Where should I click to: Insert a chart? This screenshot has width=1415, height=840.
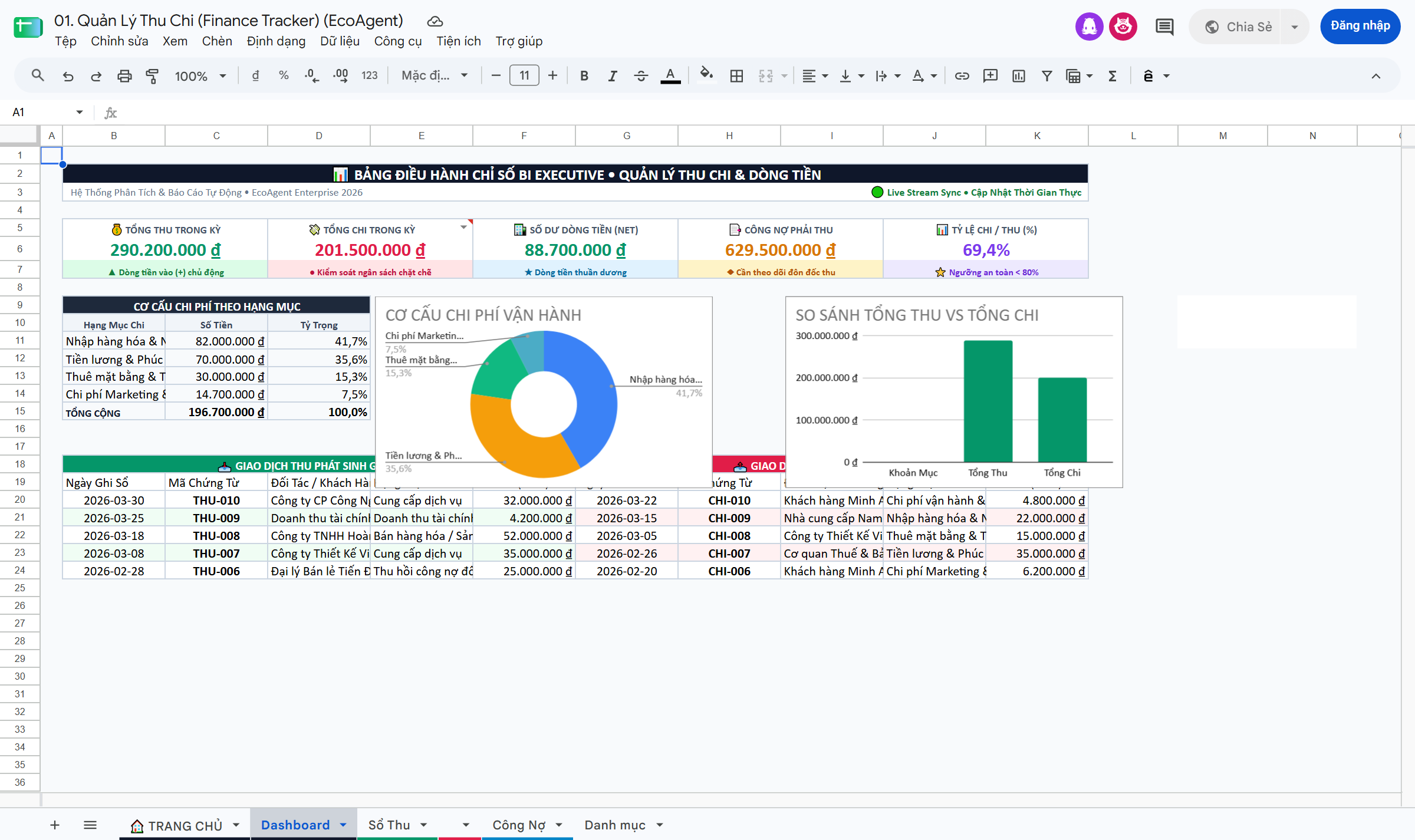(x=1018, y=76)
